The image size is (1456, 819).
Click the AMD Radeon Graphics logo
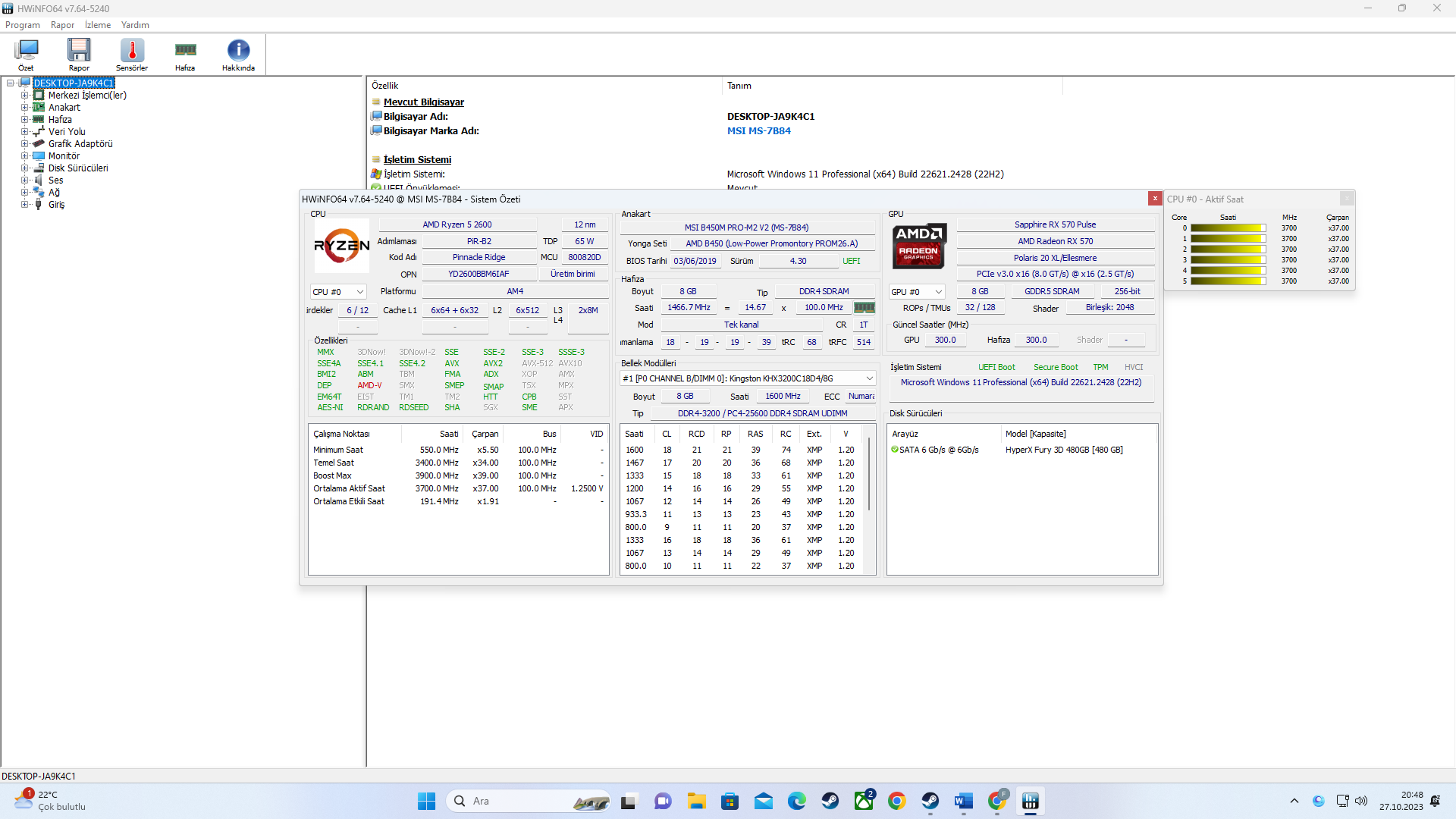918,246
